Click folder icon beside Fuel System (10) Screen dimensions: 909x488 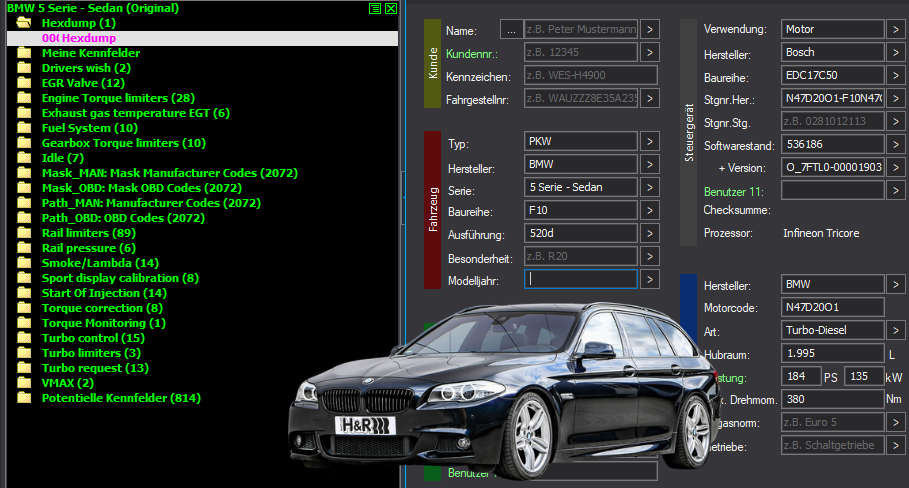click(x=24, y=128)
